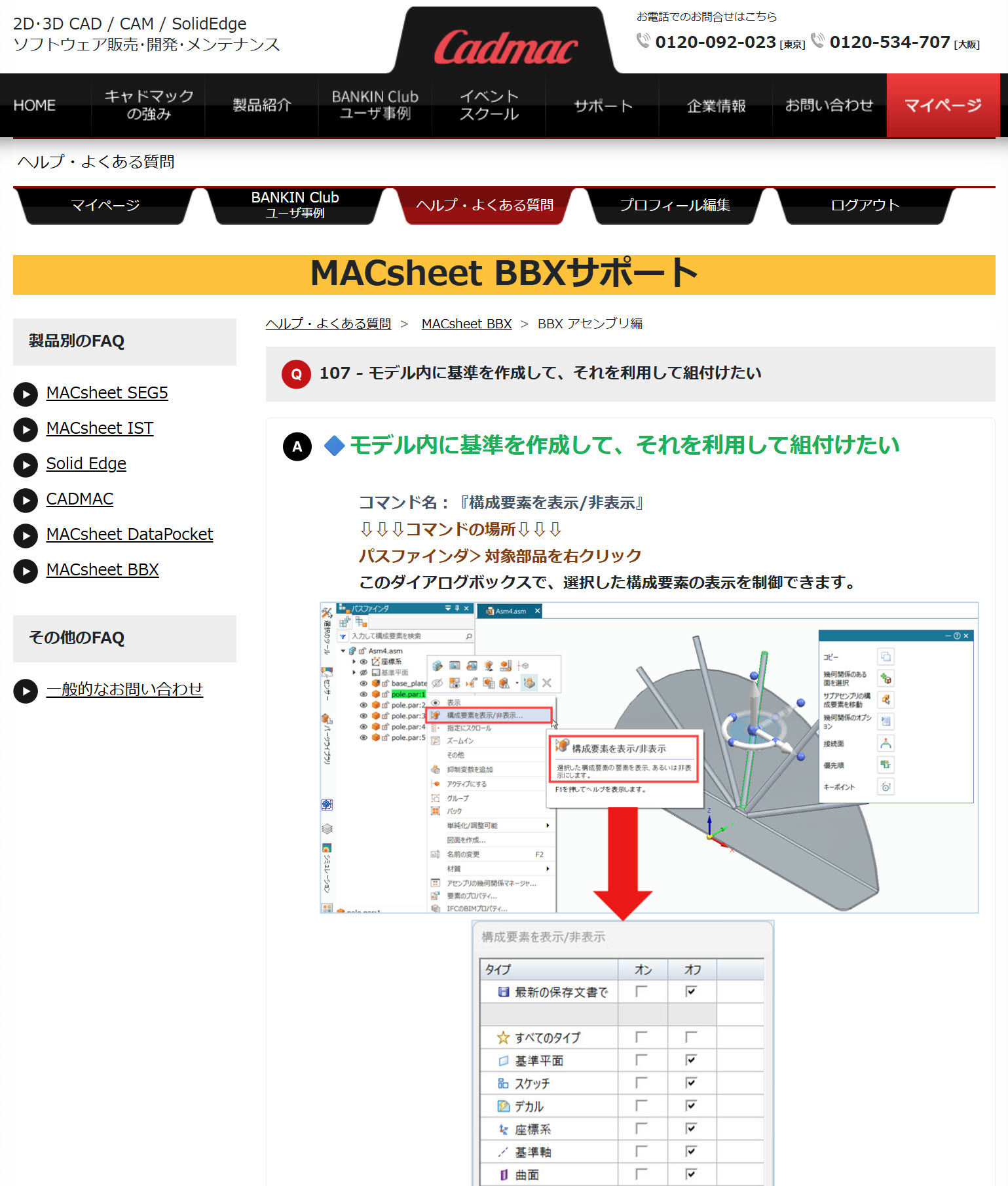The image size is (1008, 1186).
Task: Check the オン box for 座標系
Action: pos(641,1128)
